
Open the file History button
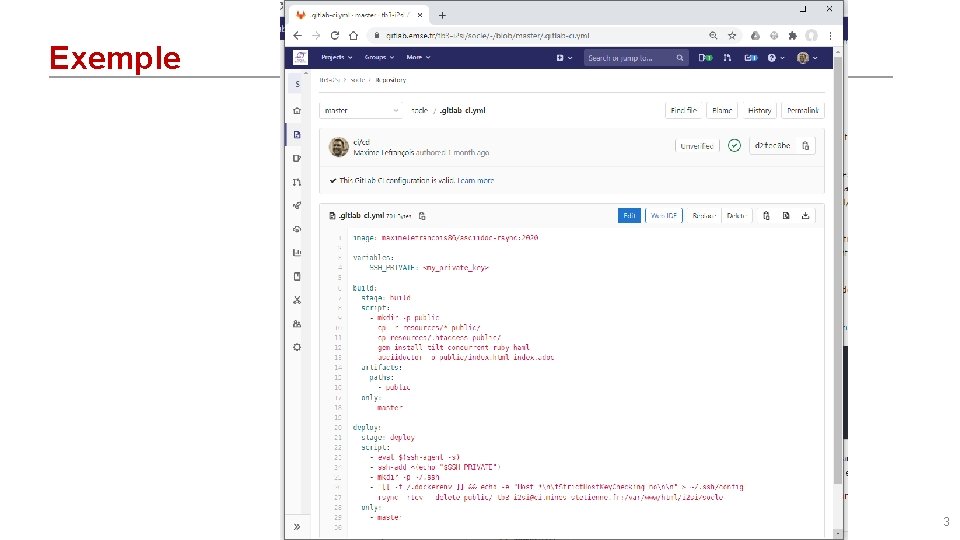tap(759, 110)
